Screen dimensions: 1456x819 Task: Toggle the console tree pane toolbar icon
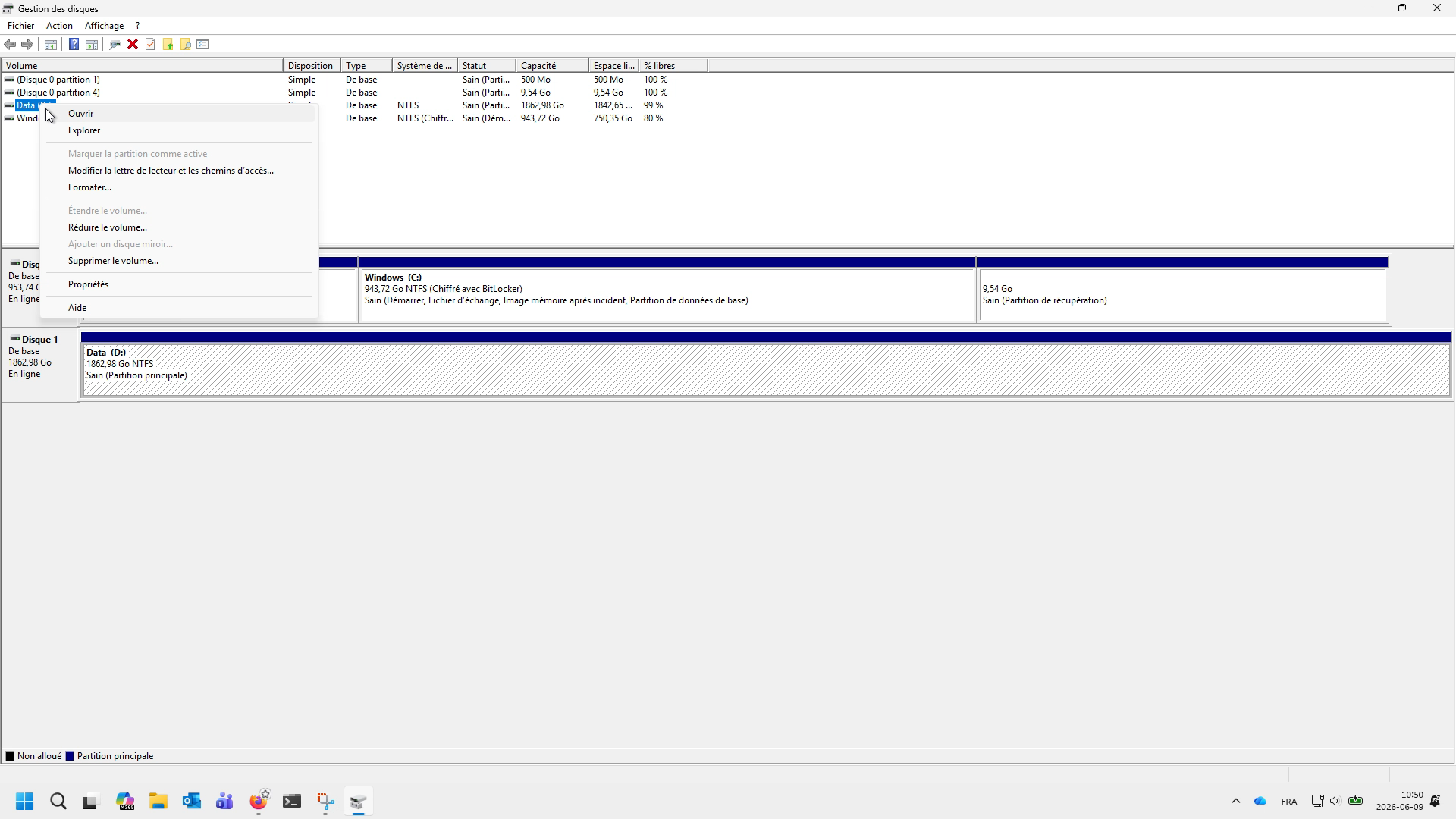[x=51, y=45]
